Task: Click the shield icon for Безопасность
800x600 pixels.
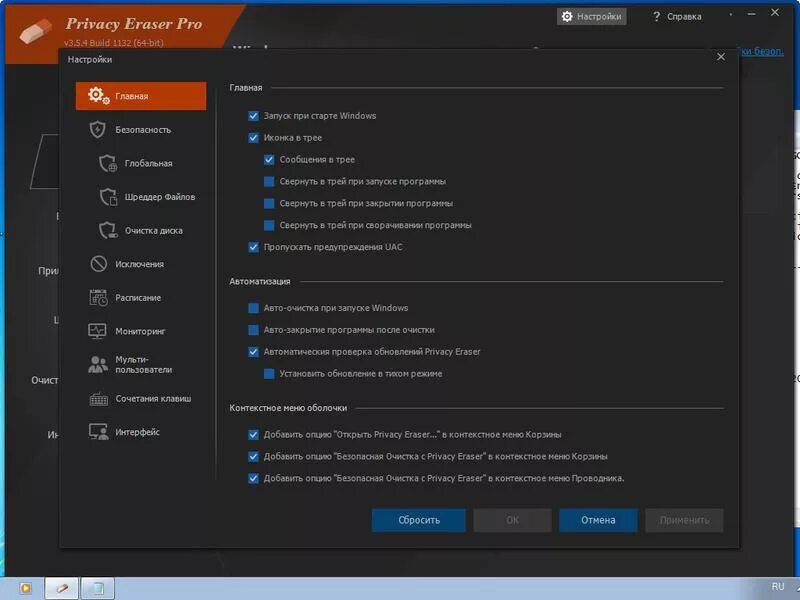Action: (x=97, y=130)
